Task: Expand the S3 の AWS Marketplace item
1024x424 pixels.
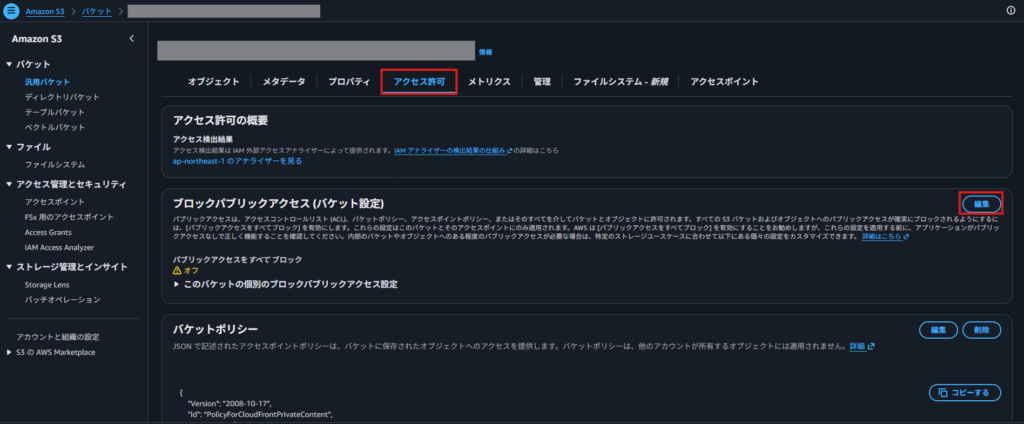Action: click(9, 352)
